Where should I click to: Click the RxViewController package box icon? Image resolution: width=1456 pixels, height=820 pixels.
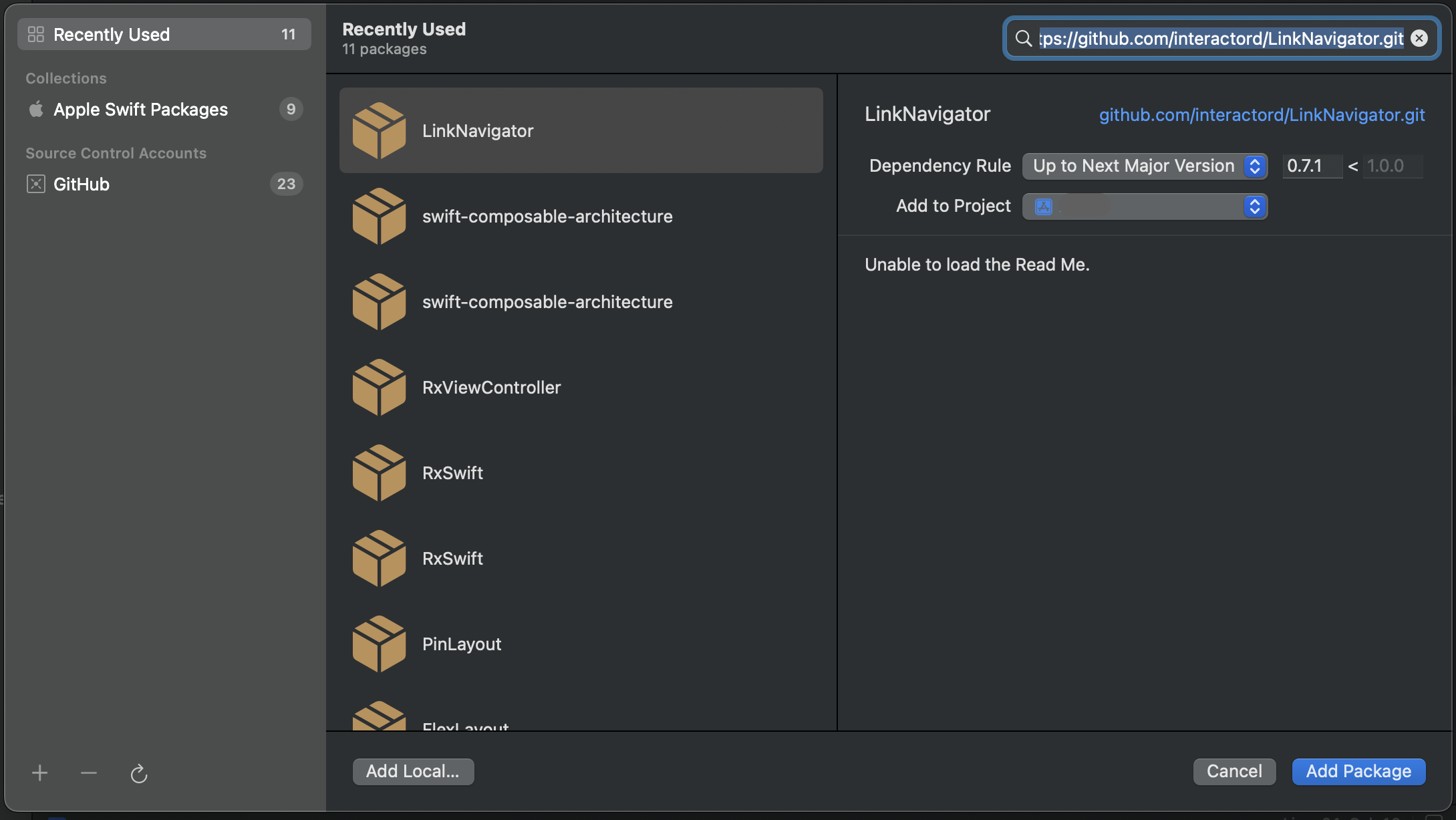(379, 388)
